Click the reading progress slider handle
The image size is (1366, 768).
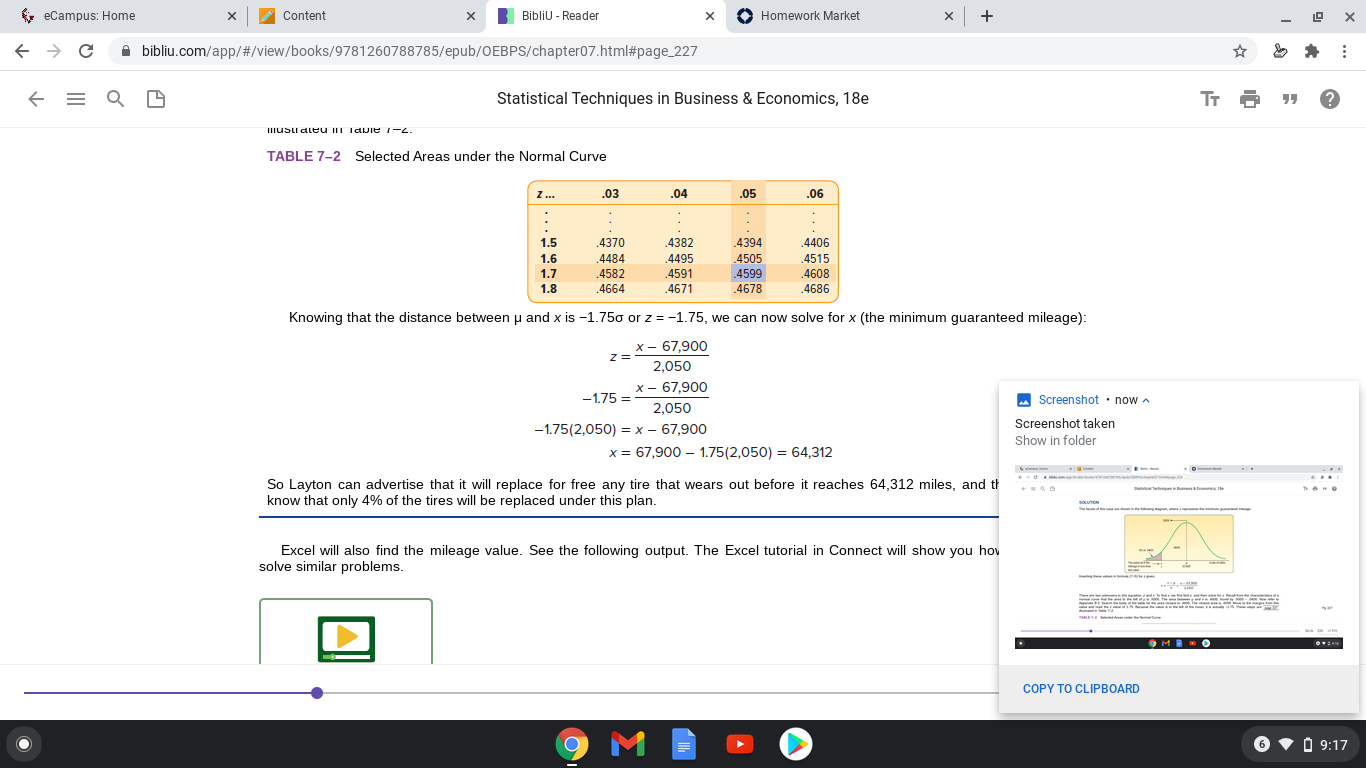pos(317,693)
